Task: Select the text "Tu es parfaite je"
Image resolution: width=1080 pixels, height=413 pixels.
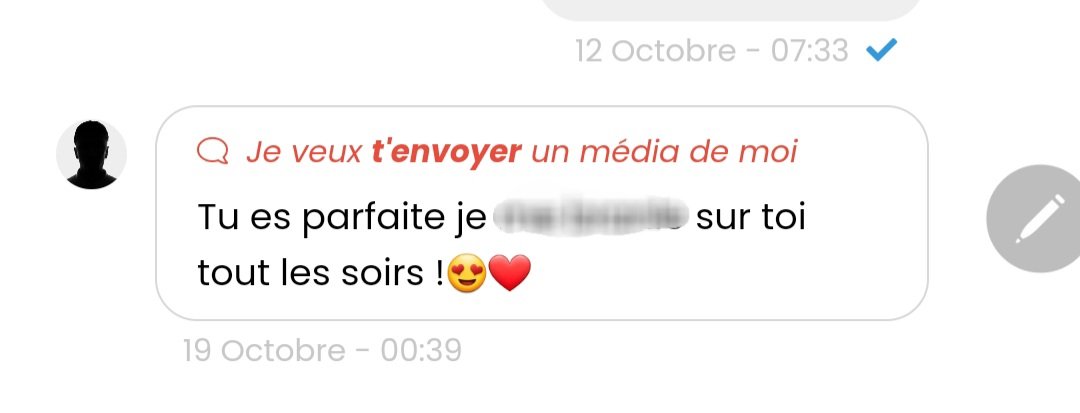Action: point(342,218)
